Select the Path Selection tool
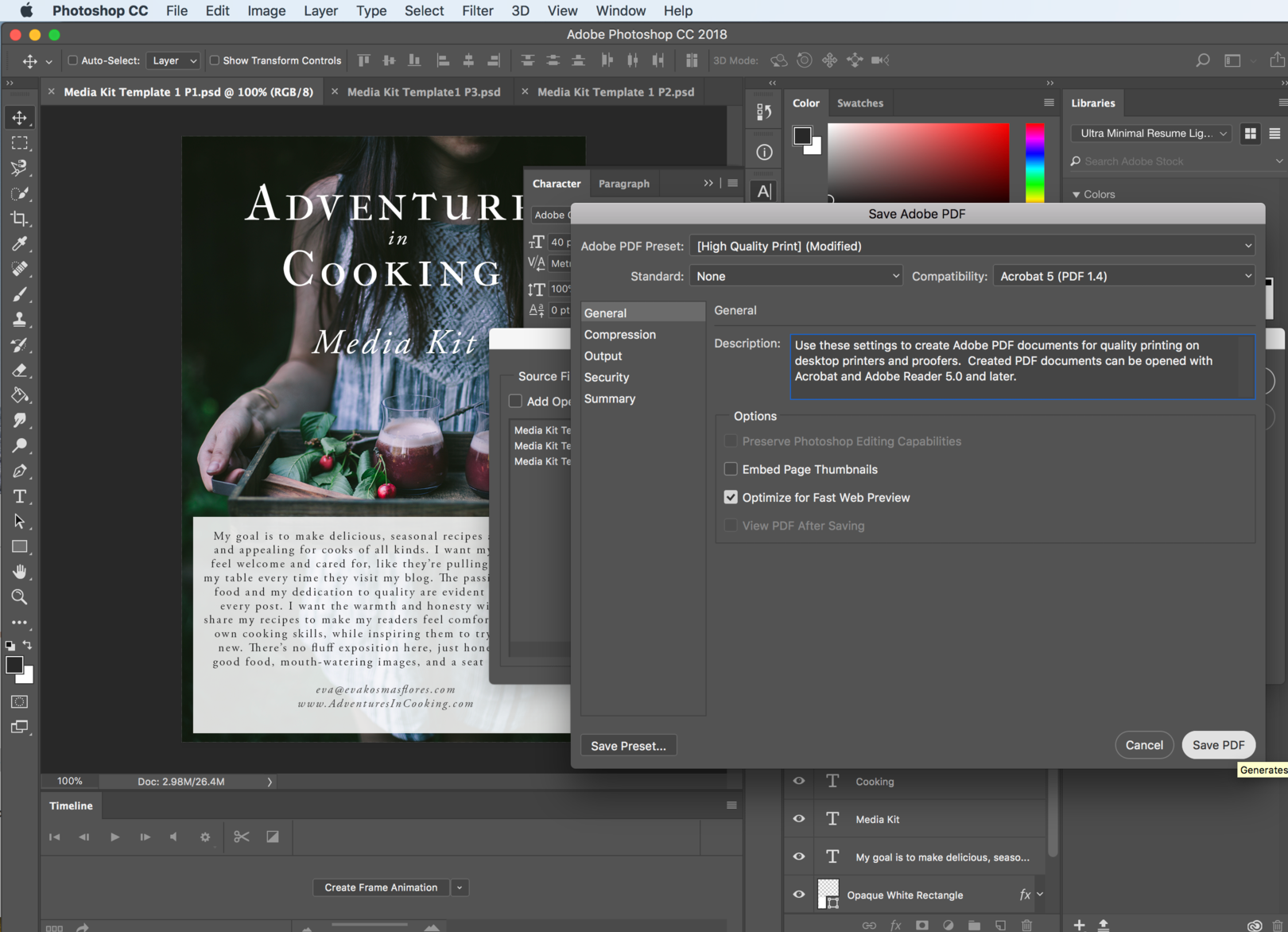This screenshot has height=932, width=1288. pos(20,522)
